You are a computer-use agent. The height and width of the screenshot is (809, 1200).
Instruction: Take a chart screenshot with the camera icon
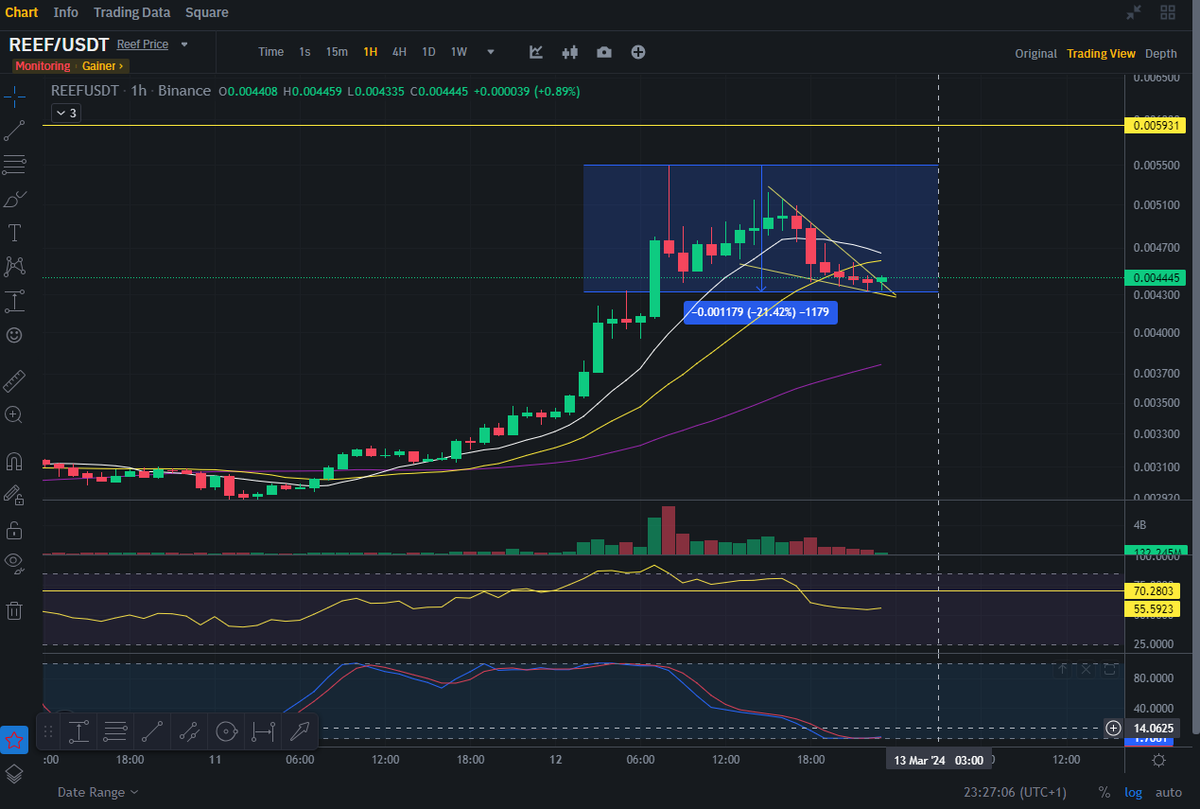point(604,51)
